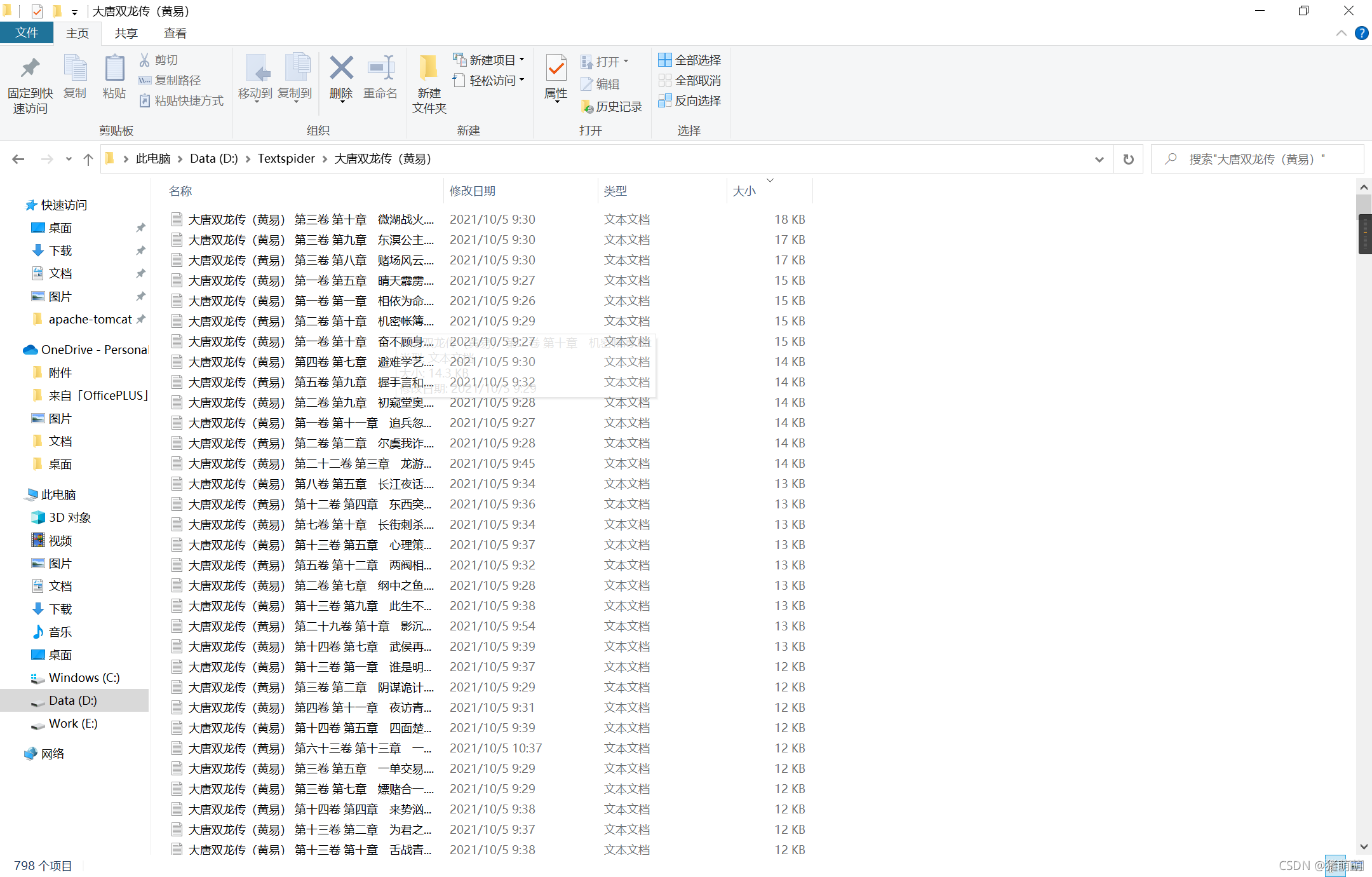Collapse the ribbon with the chevron

[1342, 33]
